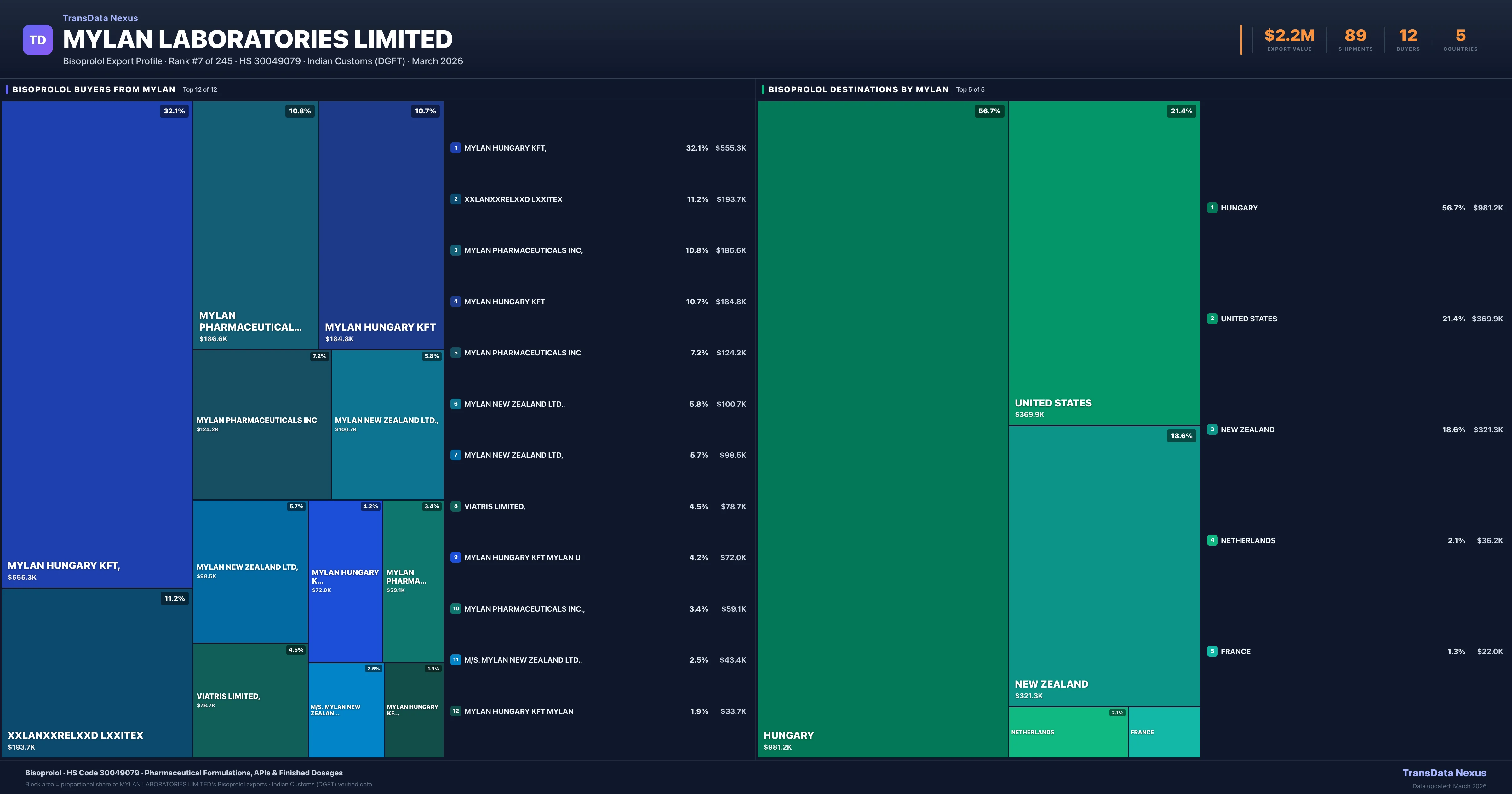Select the numbered badge for MYLAN HUNGARY KFT rank 1
This screenshot has height=794, width=1512.
pyautogui.click(x=455, y=148)
